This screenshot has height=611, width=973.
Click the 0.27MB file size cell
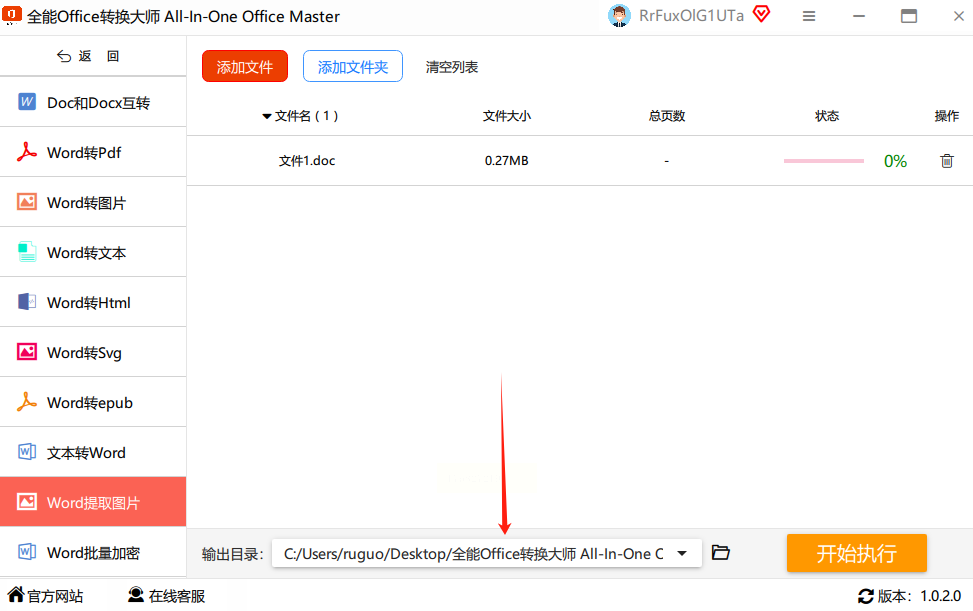[506, 161]
